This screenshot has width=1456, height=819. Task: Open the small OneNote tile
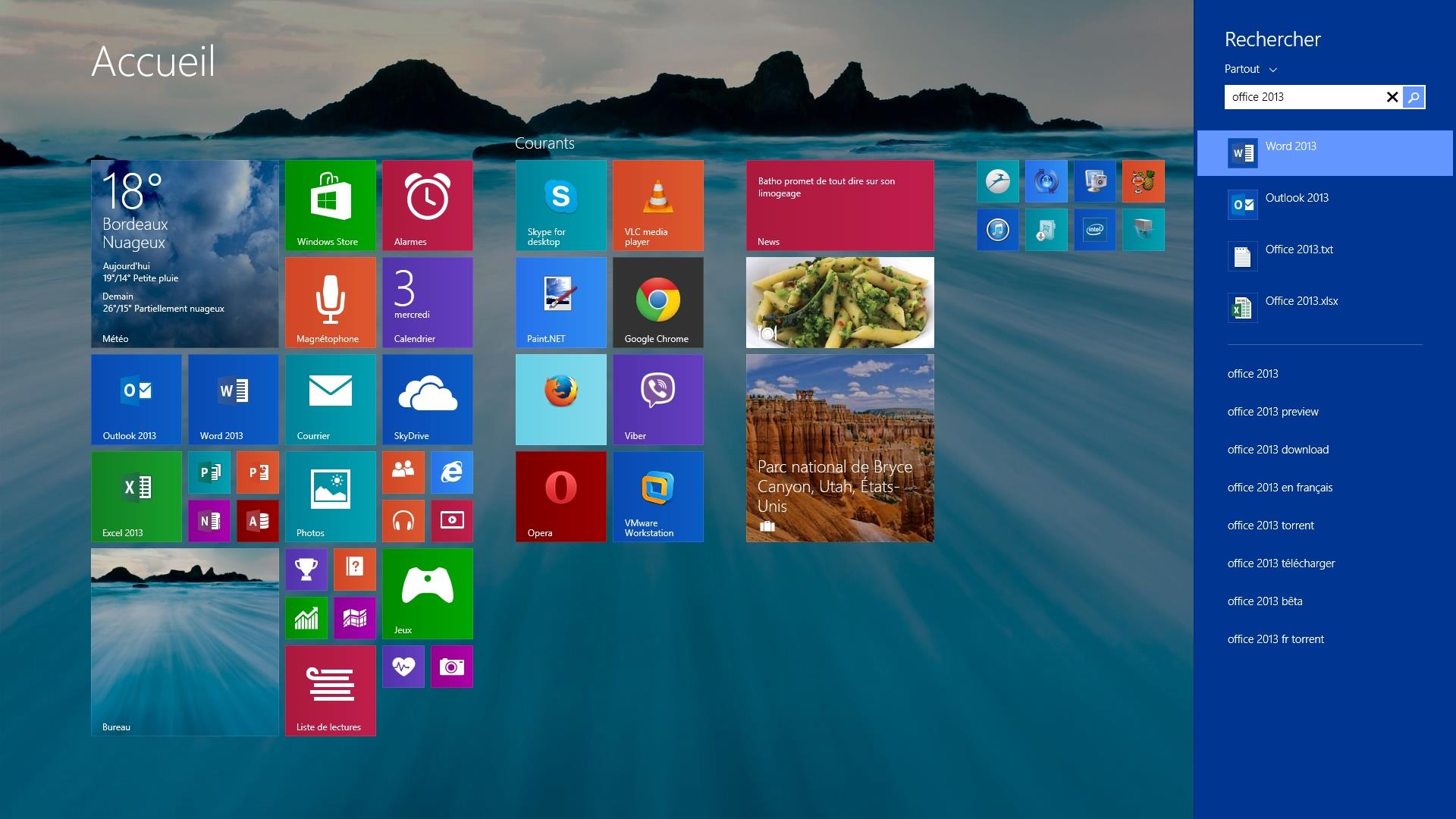point(209,521)
